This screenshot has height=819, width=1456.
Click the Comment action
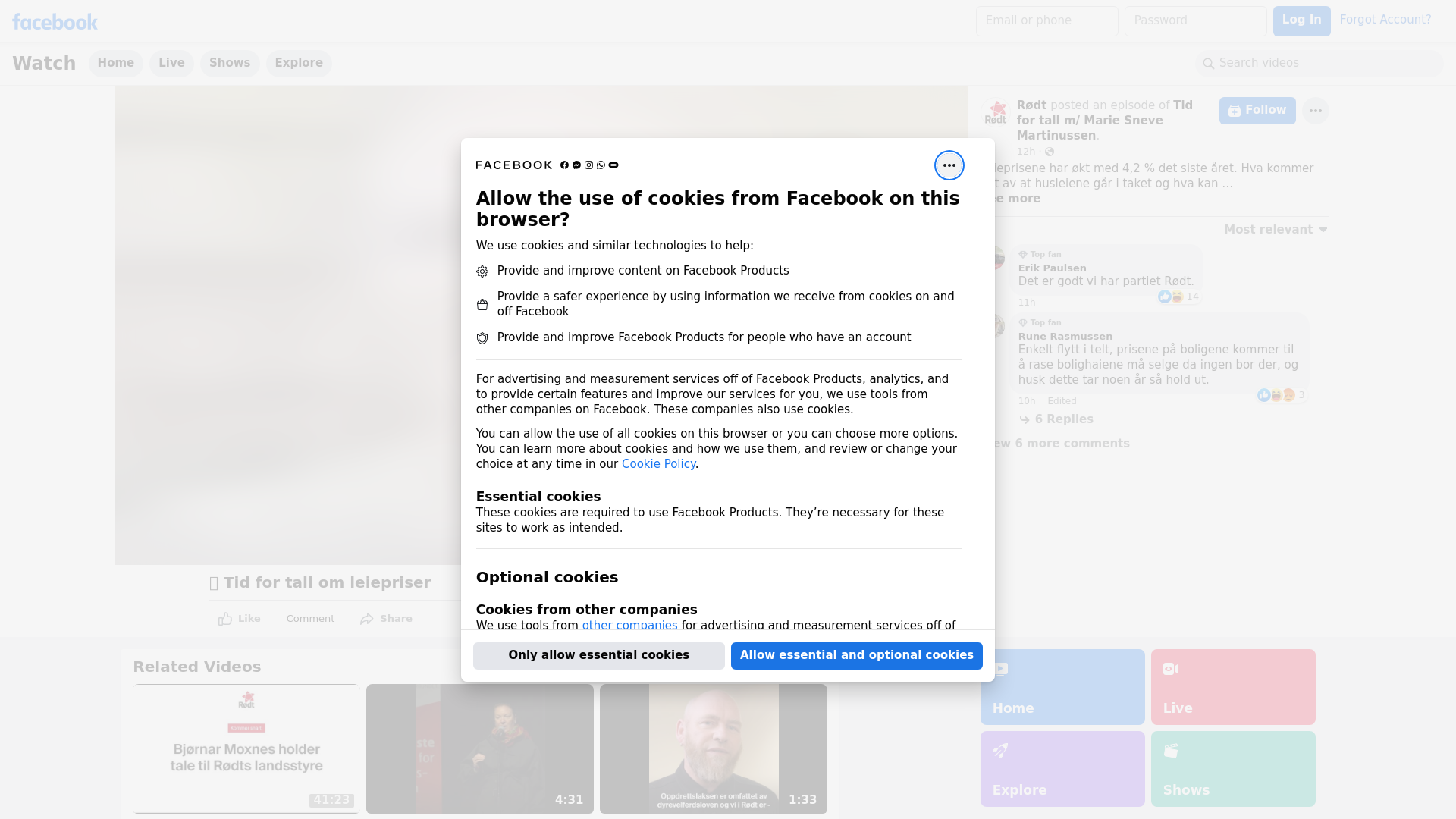coord(310,619)
